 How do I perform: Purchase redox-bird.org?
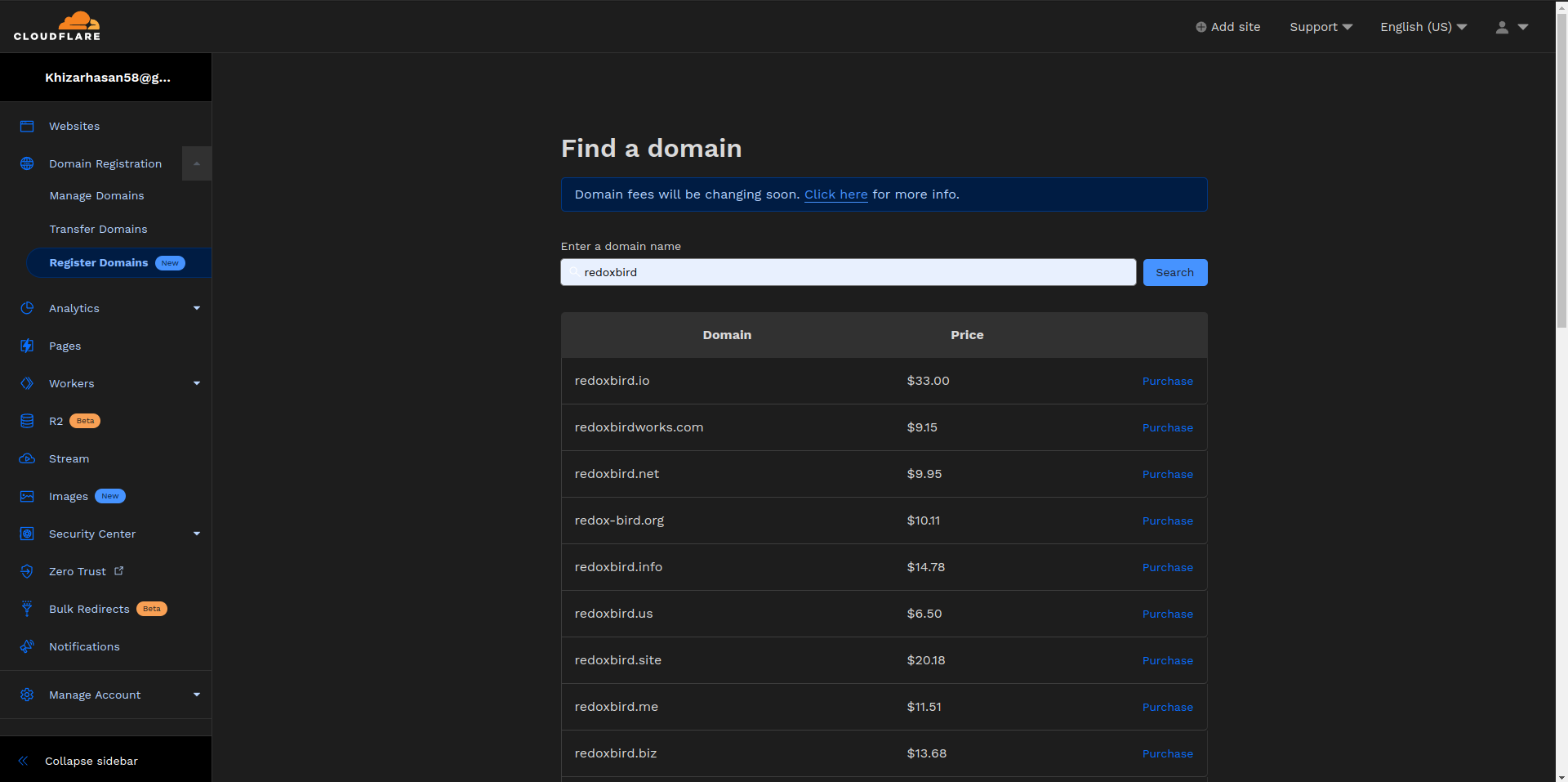pyautogui.click(x=1168, y=521)
